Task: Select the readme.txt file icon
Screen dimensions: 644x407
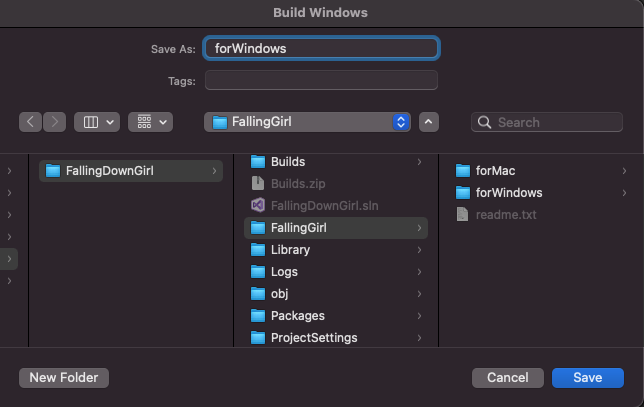Action: pos(462,214)
